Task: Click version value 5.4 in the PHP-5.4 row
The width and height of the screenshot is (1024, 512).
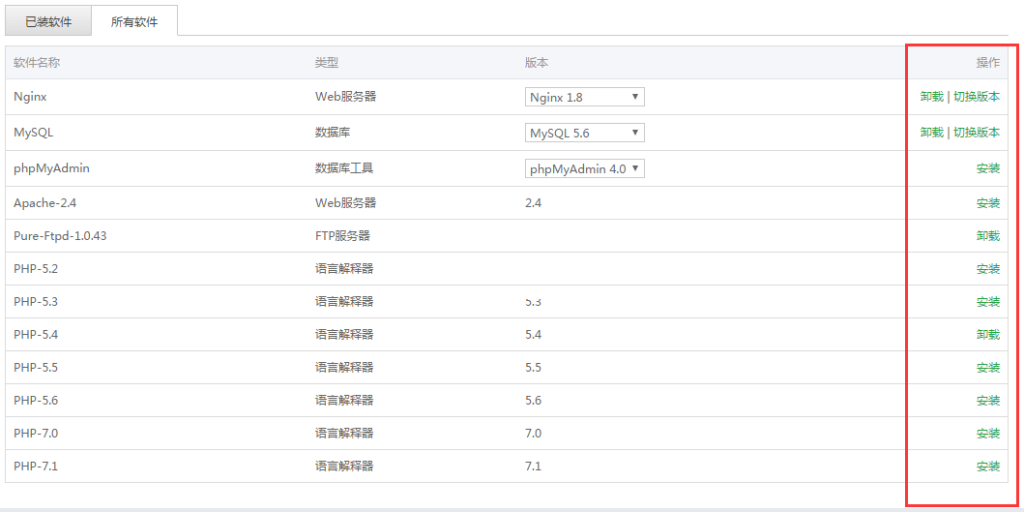Action: [533, 334]
